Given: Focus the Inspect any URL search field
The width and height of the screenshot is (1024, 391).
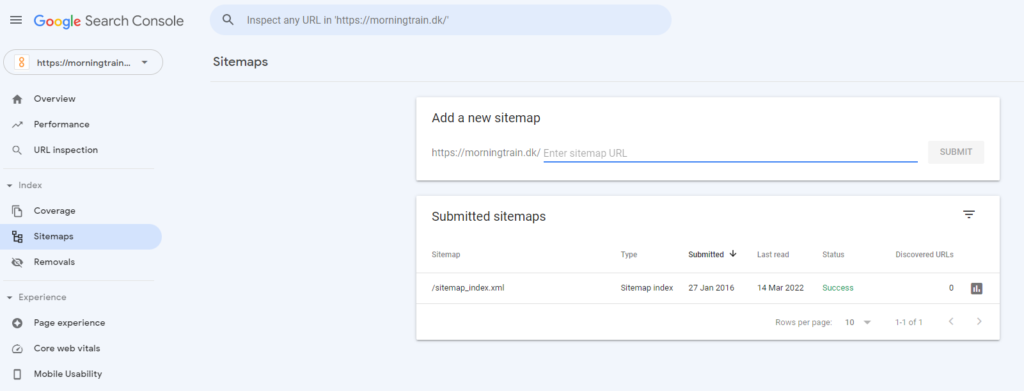Looking at the screenshot, I should (440, 20).
